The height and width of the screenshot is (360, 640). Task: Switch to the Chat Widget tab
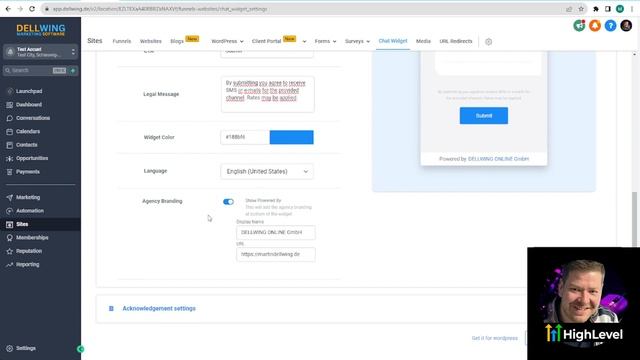coord(393,41)
